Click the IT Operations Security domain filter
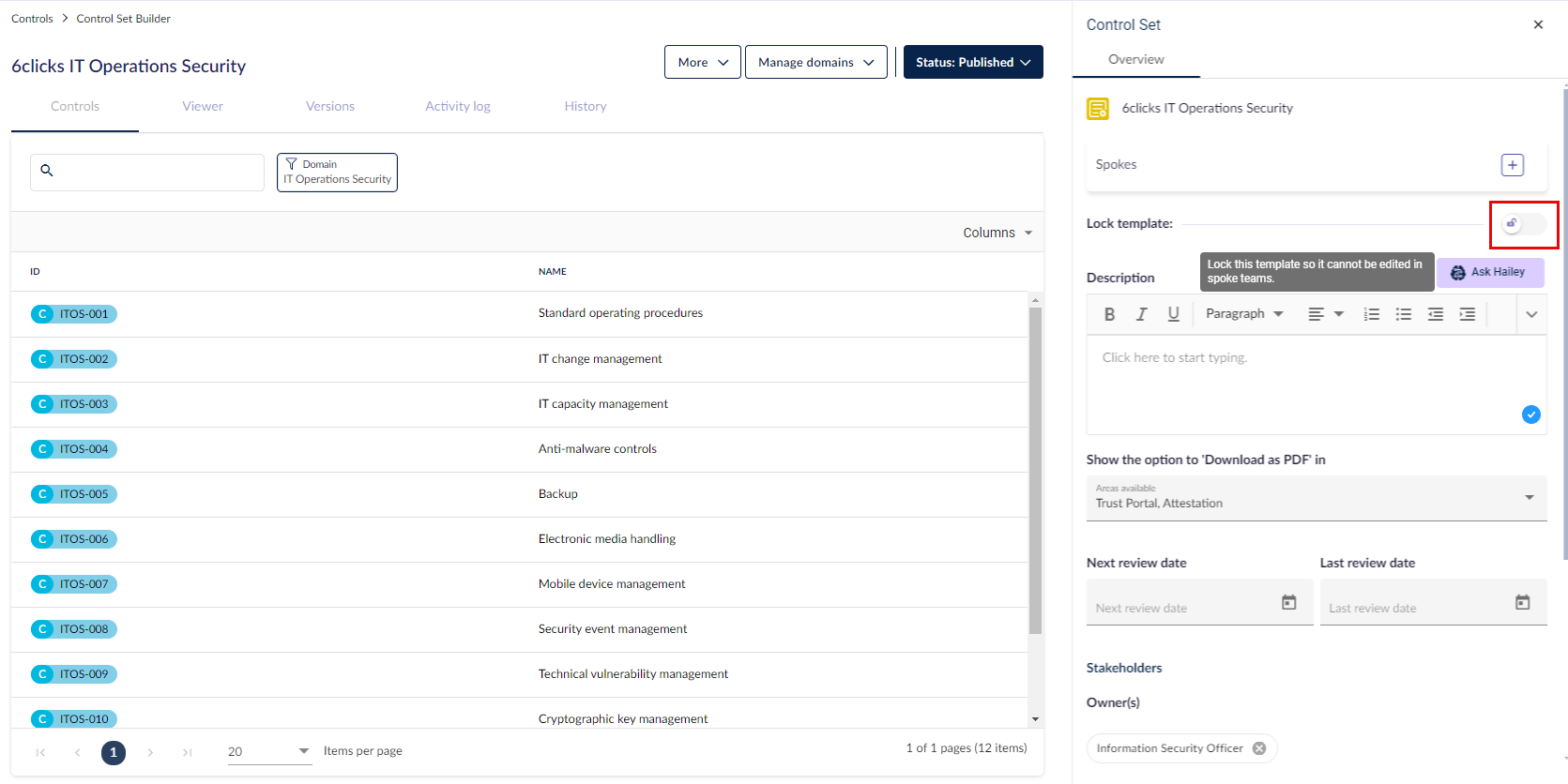 coord(337,173)
